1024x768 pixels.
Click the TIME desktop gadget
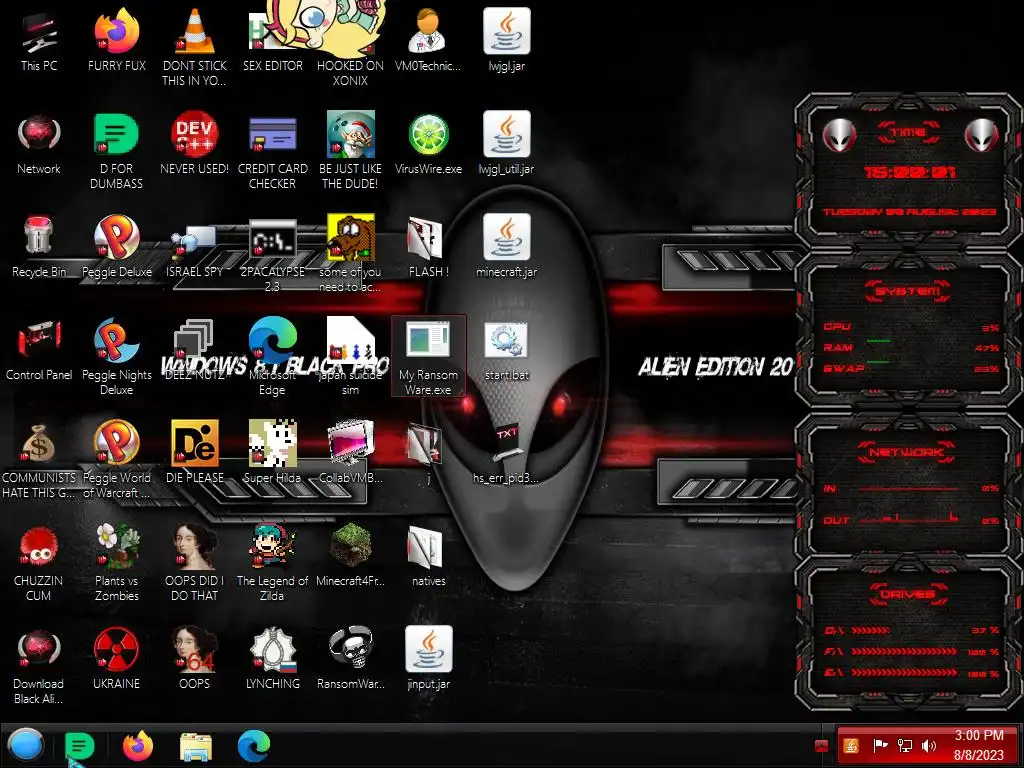(908, 172)
